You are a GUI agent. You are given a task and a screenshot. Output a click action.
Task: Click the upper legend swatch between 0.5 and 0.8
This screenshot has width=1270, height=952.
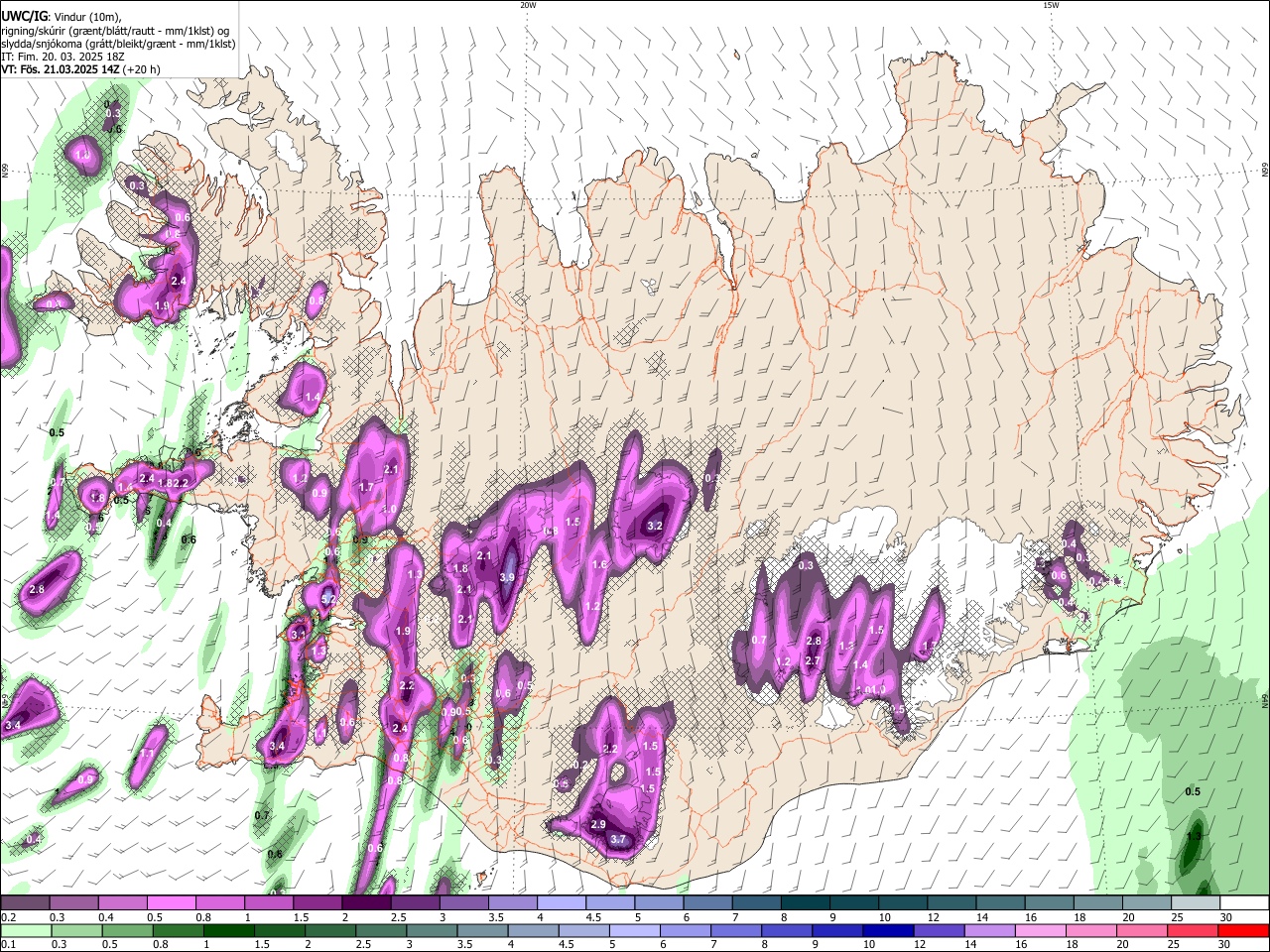(x=172, y=903)
